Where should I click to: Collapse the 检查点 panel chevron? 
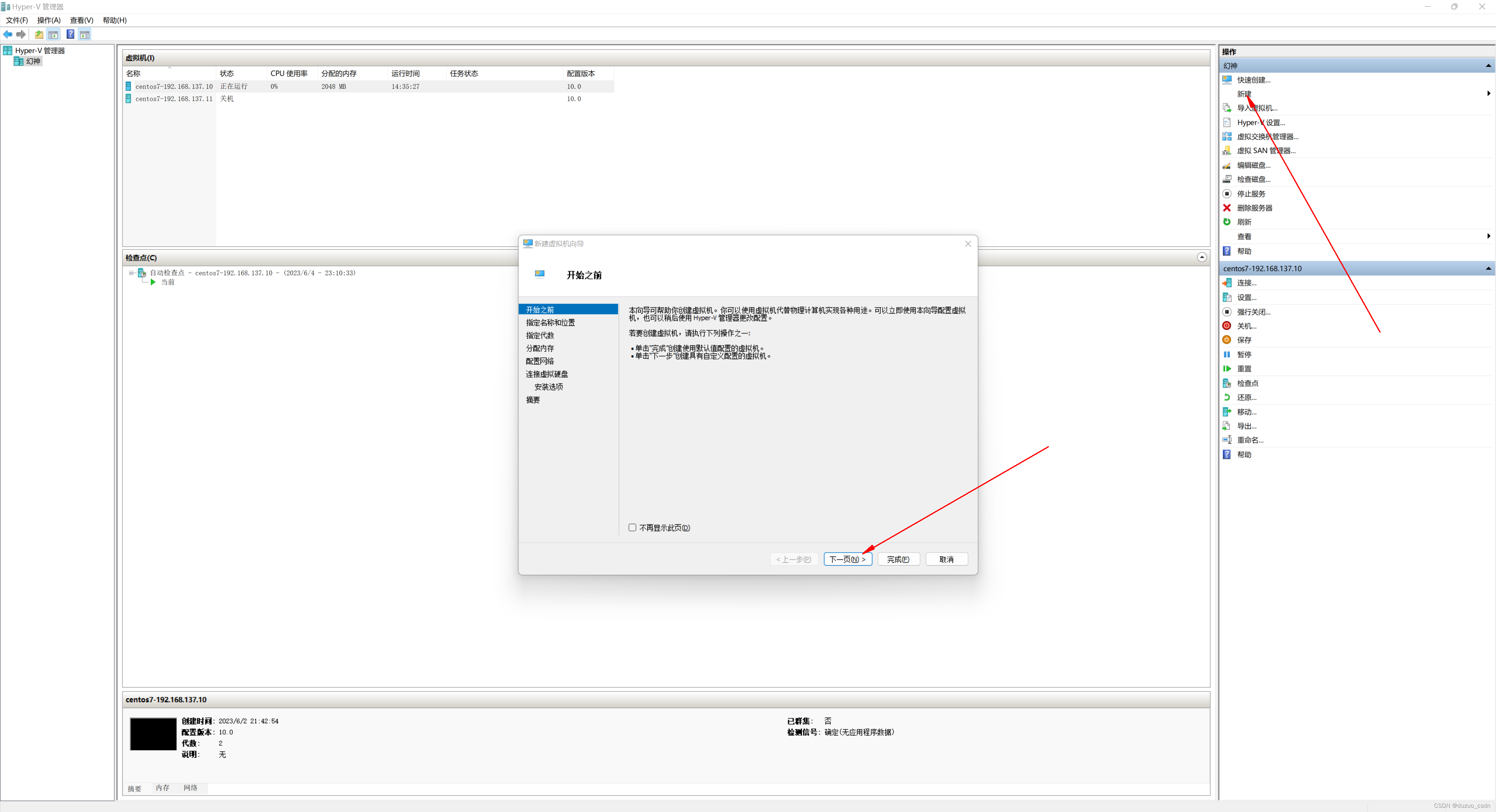1202,257
